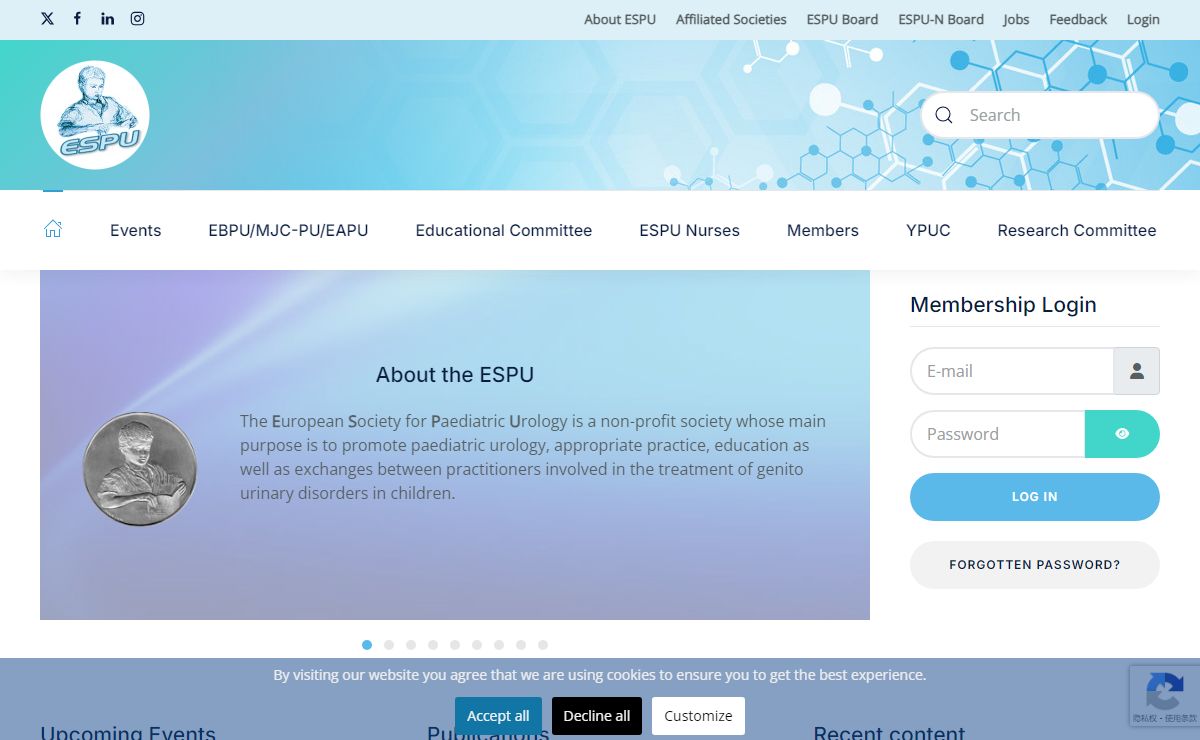Image resolution: width=1200 pixels, height=740 pixels.
Task: Click the ESPU round logo
Action: coord(95,115)
